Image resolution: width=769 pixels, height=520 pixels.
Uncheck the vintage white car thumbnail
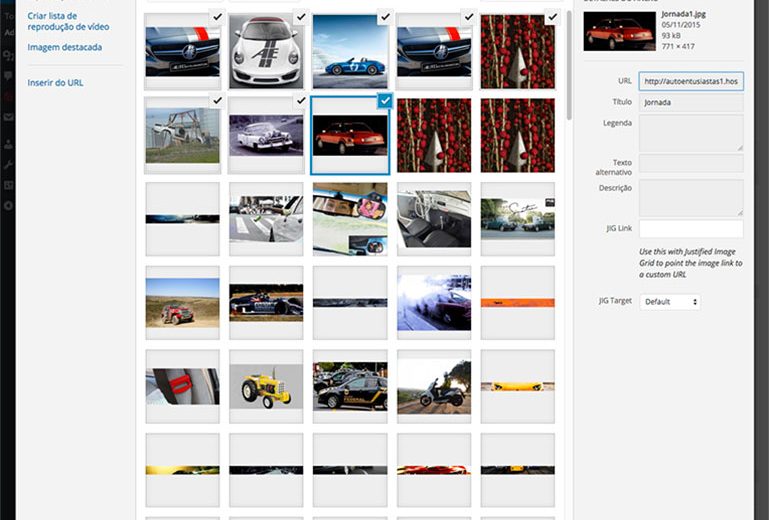[x=301, y=102]
